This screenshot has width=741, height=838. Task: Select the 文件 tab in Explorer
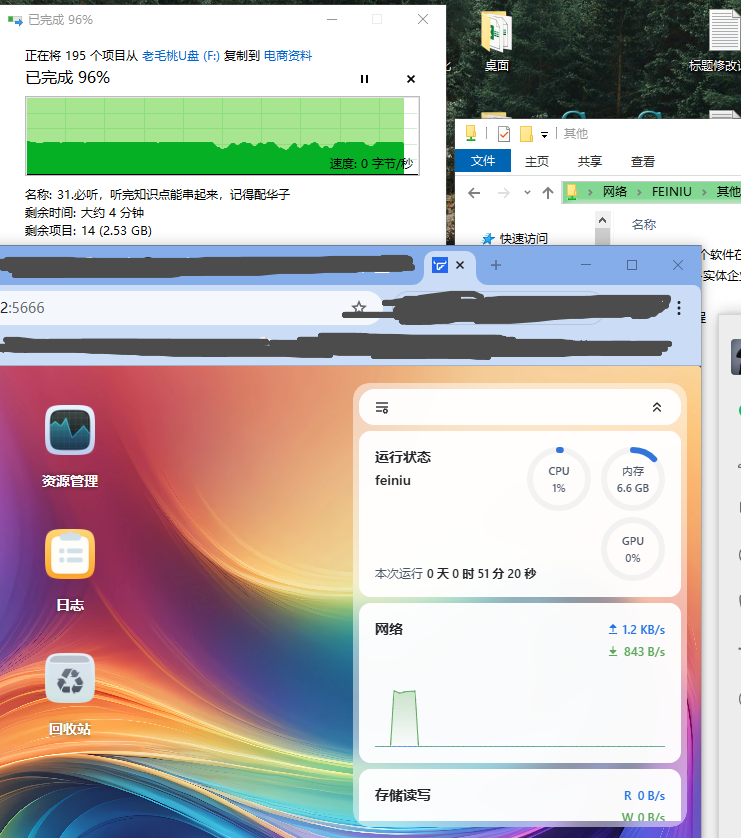[x=483, y=161]
